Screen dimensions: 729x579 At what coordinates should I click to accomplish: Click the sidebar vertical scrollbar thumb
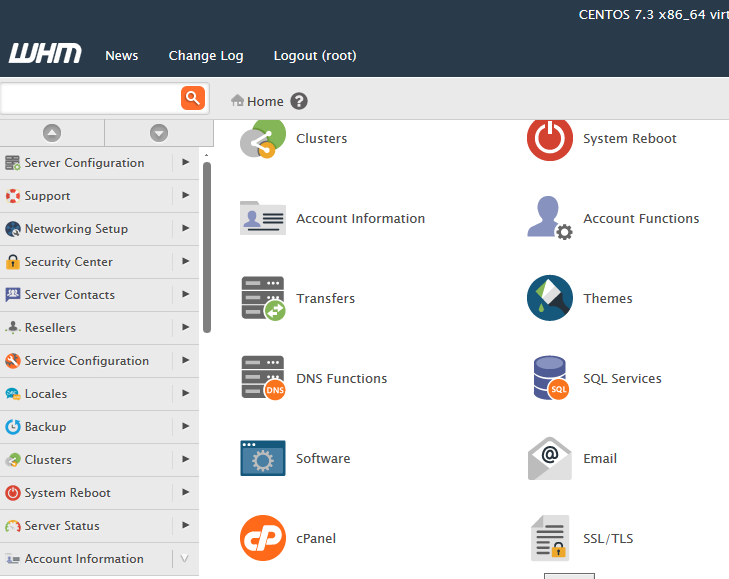(207, 247)
